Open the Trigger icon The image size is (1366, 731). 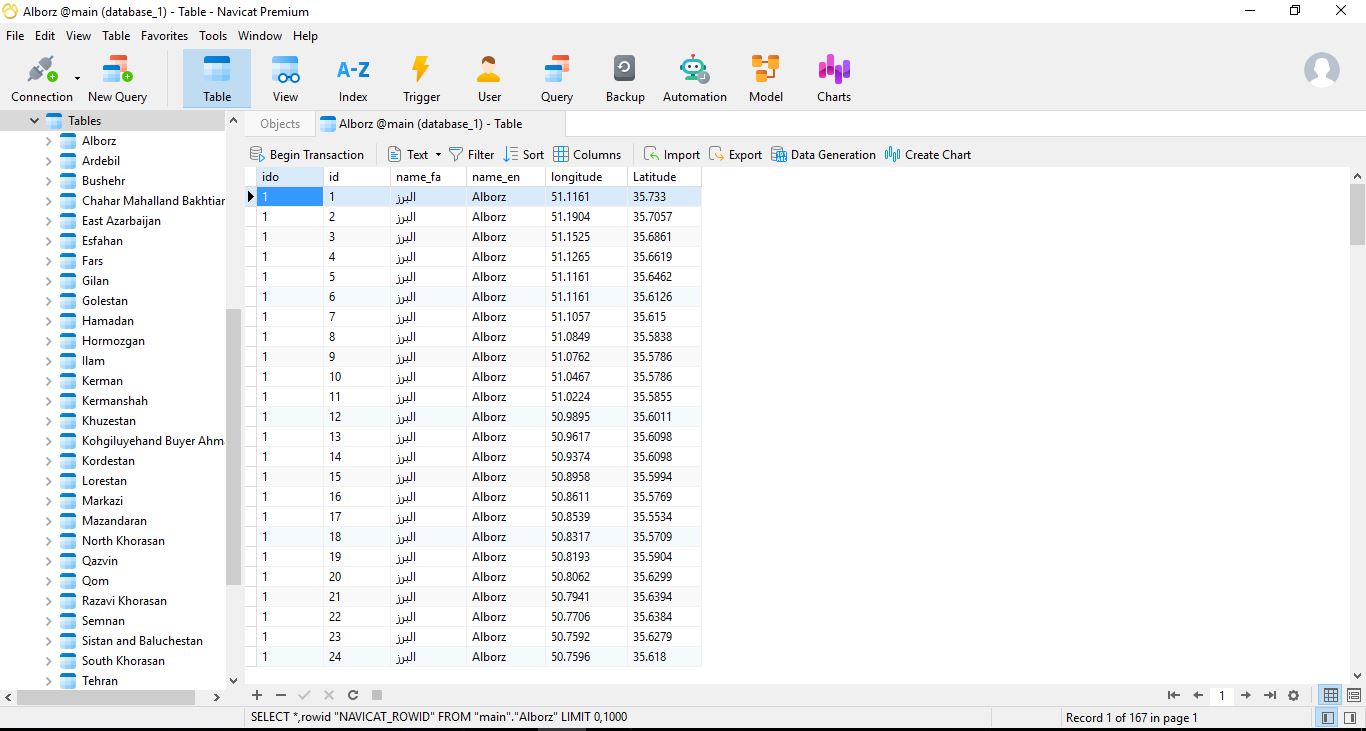[421, 78]
